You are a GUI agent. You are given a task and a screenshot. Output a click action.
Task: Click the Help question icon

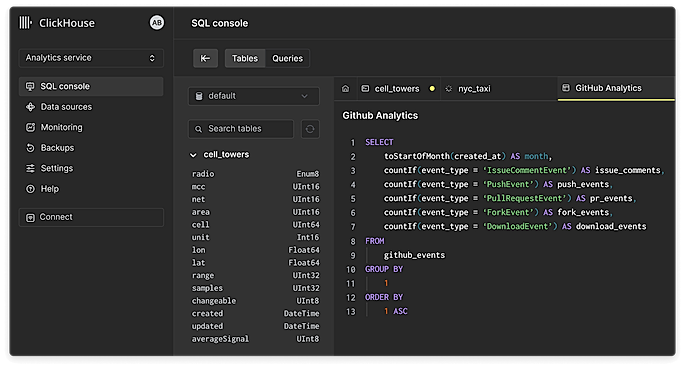(30, 189)
